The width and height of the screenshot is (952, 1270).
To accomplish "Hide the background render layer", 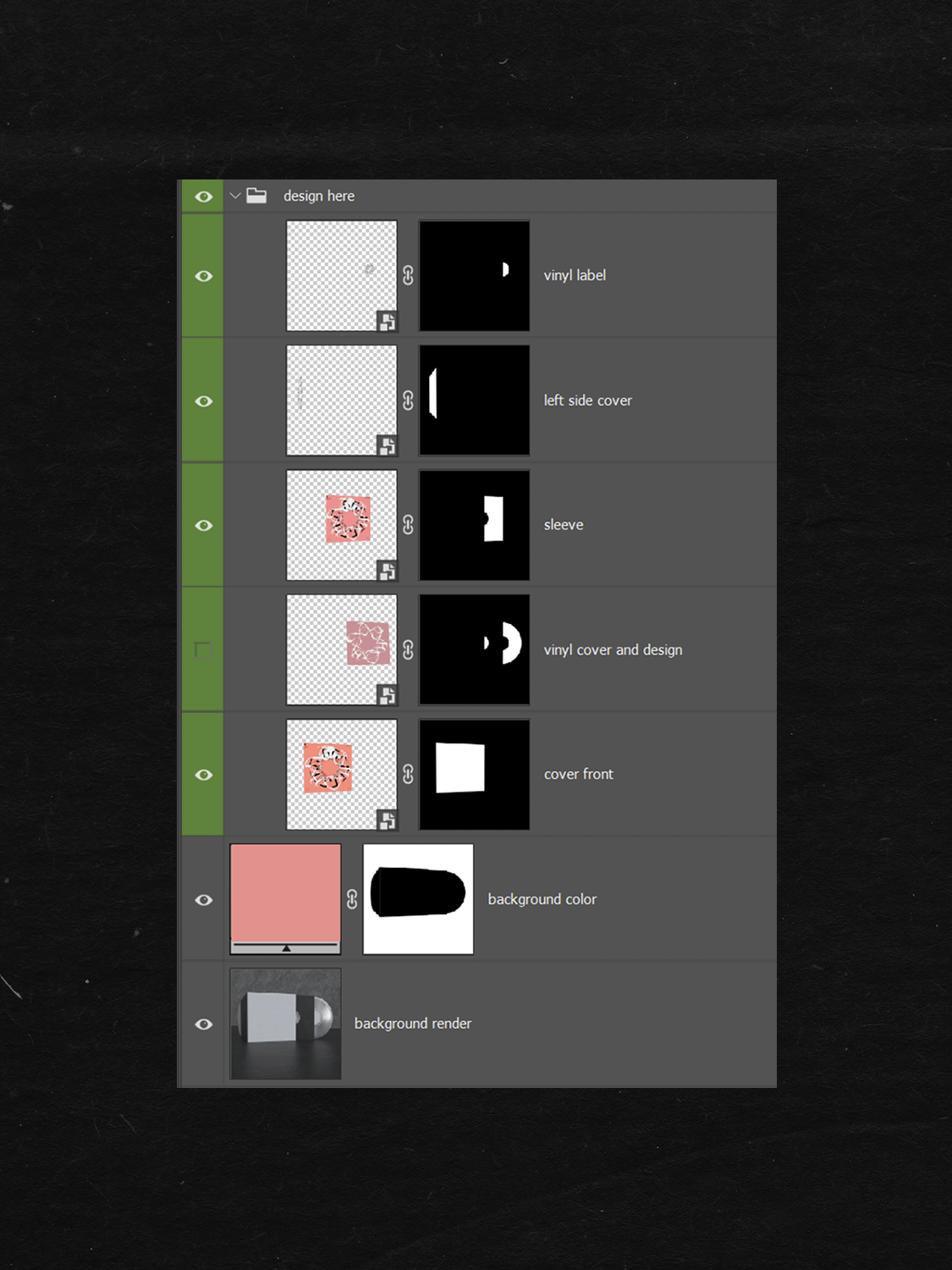I will (203, 1024).
